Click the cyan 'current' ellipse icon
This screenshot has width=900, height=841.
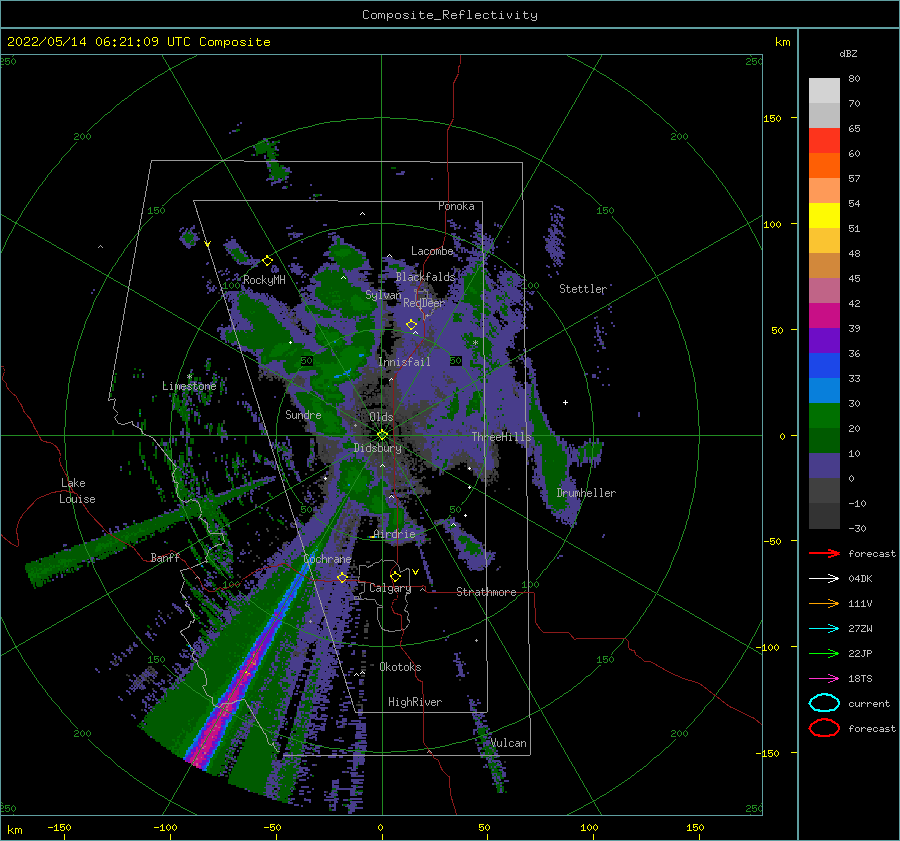coord(824,703)
